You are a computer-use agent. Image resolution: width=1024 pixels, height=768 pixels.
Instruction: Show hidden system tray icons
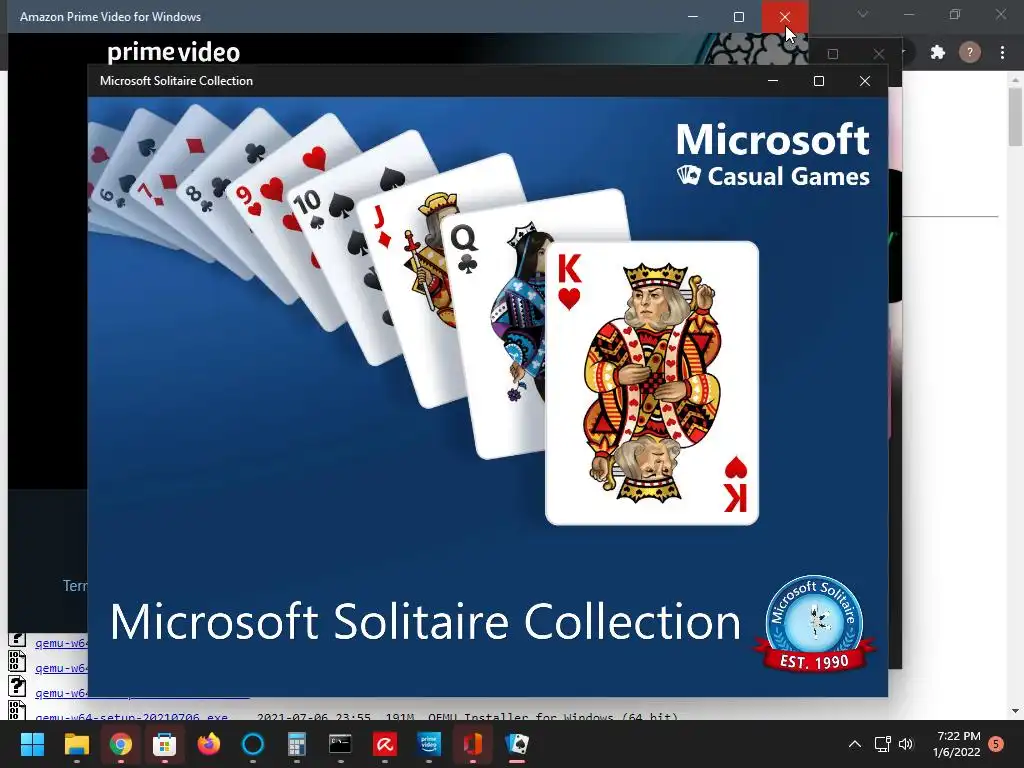(854, 744)
